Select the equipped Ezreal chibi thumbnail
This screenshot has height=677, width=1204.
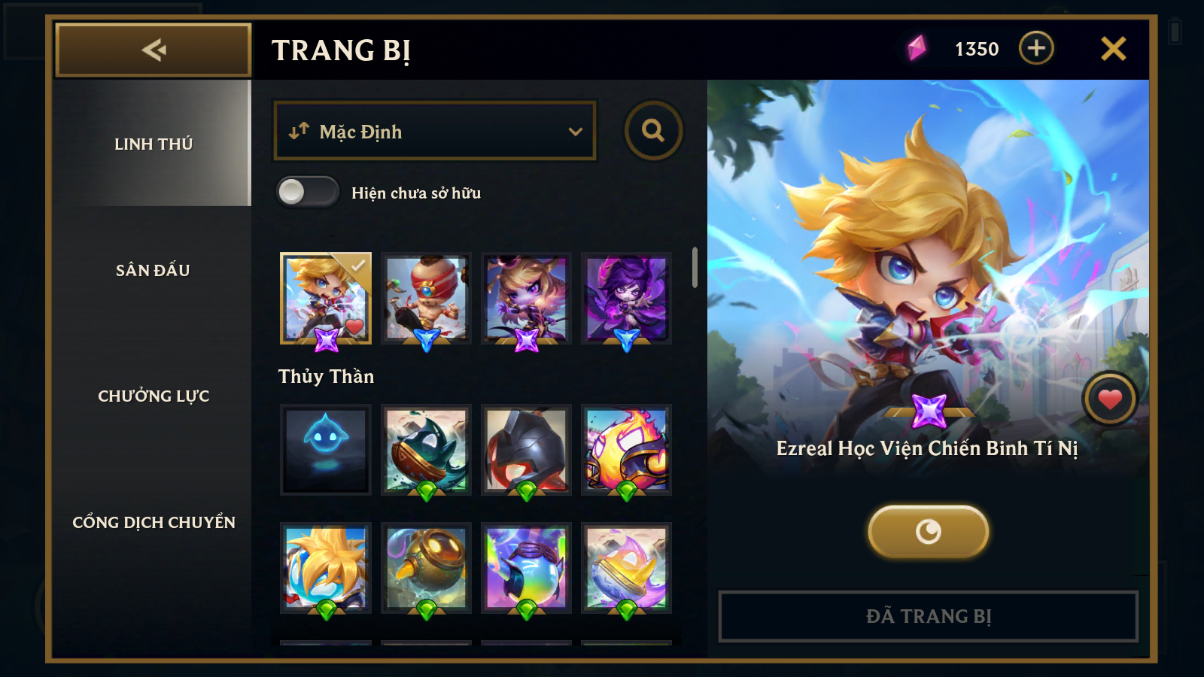(326, 298)
